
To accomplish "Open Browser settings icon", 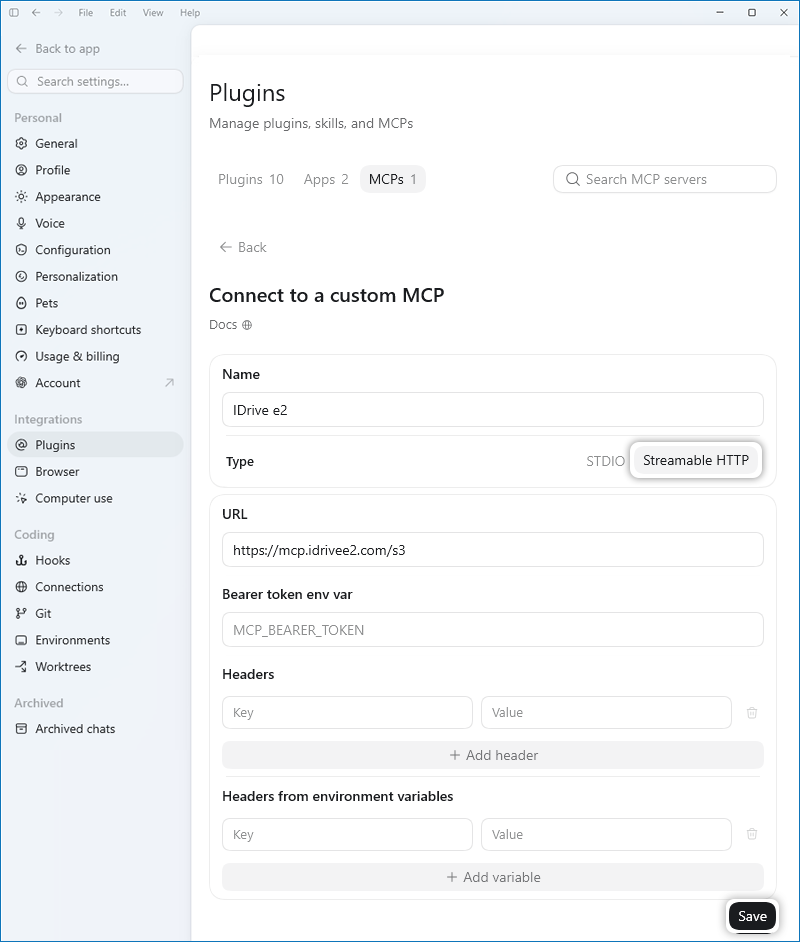I will [x=22, y=472].
